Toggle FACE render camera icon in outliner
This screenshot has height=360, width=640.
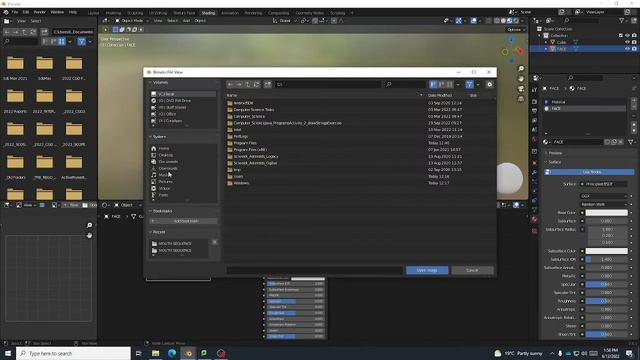pos(634,49)
